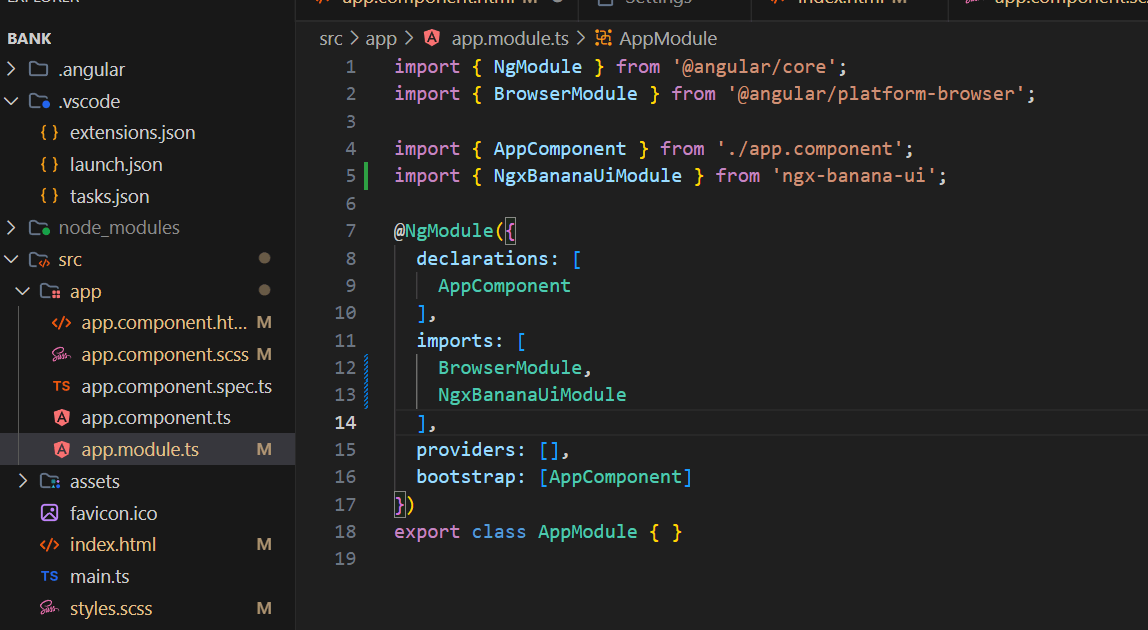
Task: Click line number 5 in the gutter
Action: tap(351, 176)
